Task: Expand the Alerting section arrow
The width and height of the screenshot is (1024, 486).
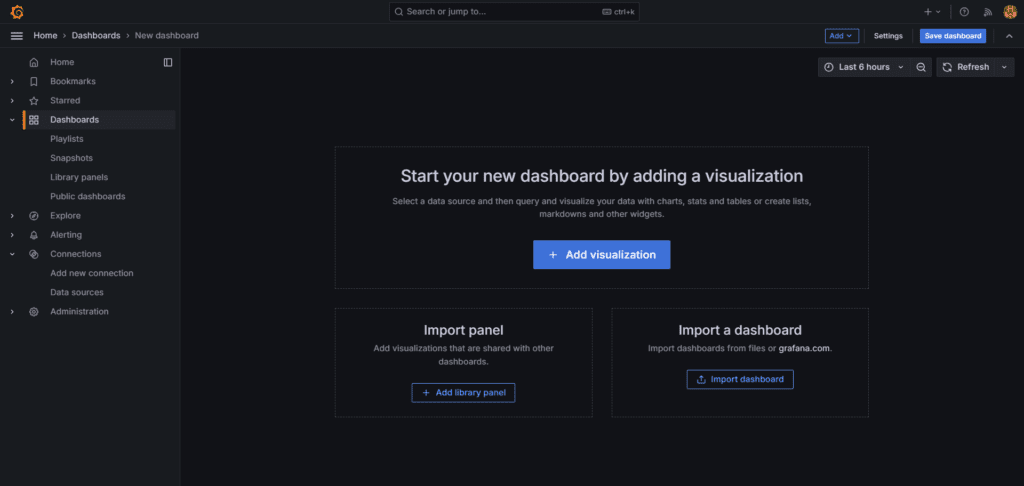Action: click(x=12, y=235)
